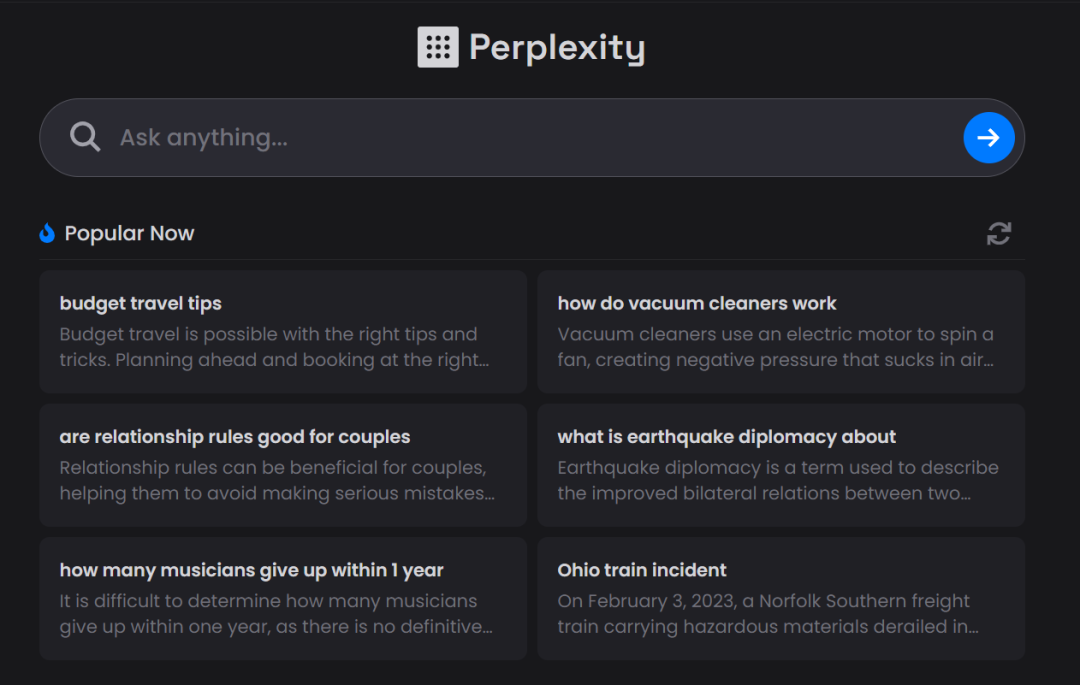The width and height of the screenshot is (1080, 685).
Task: Click the vacuum cleaners electric motor snippet
Action: 776,347
